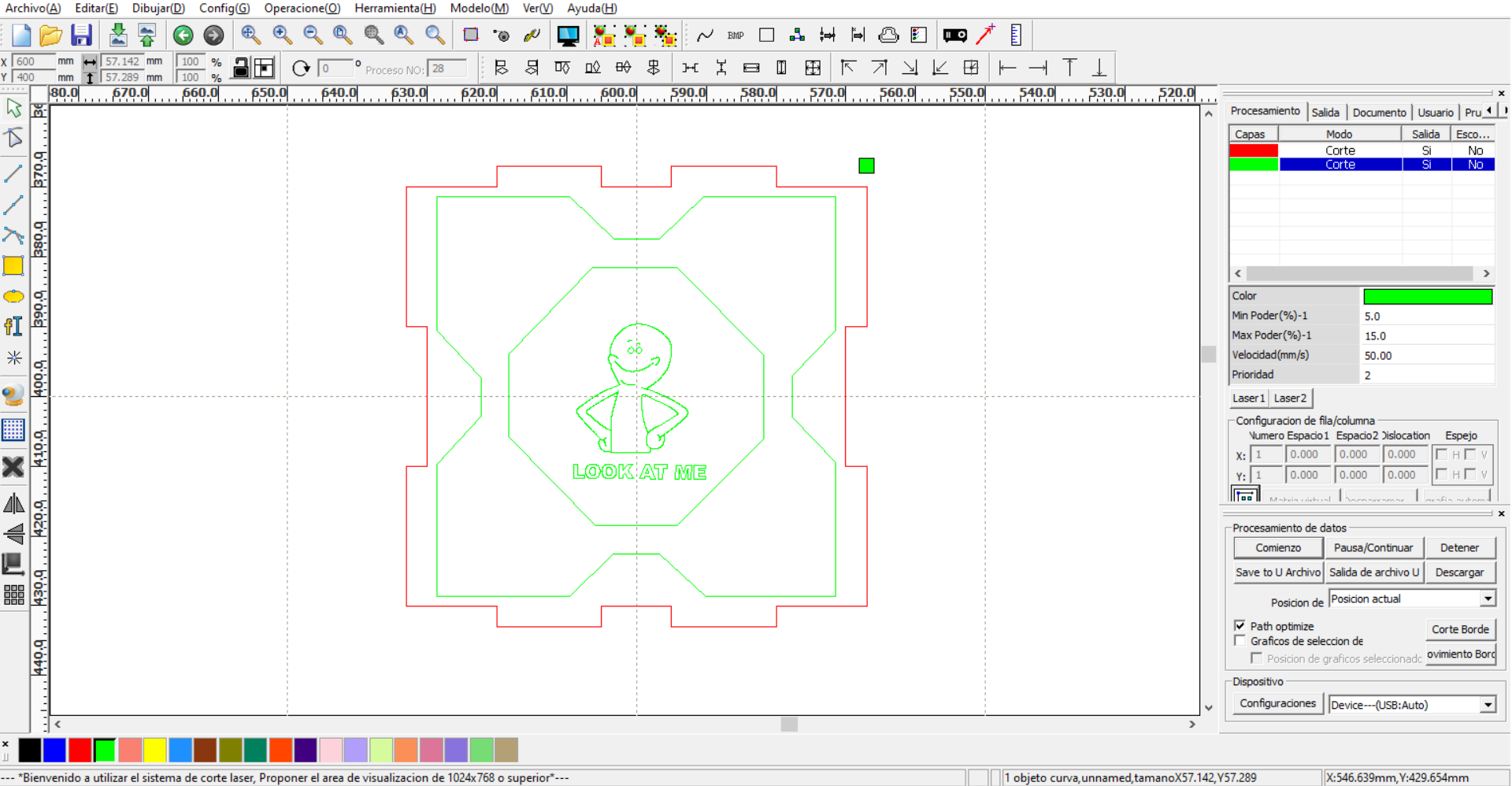Switch to the Salida tab
Viewport: 1512px width, 786px height.
click(x=1325, y=113)
